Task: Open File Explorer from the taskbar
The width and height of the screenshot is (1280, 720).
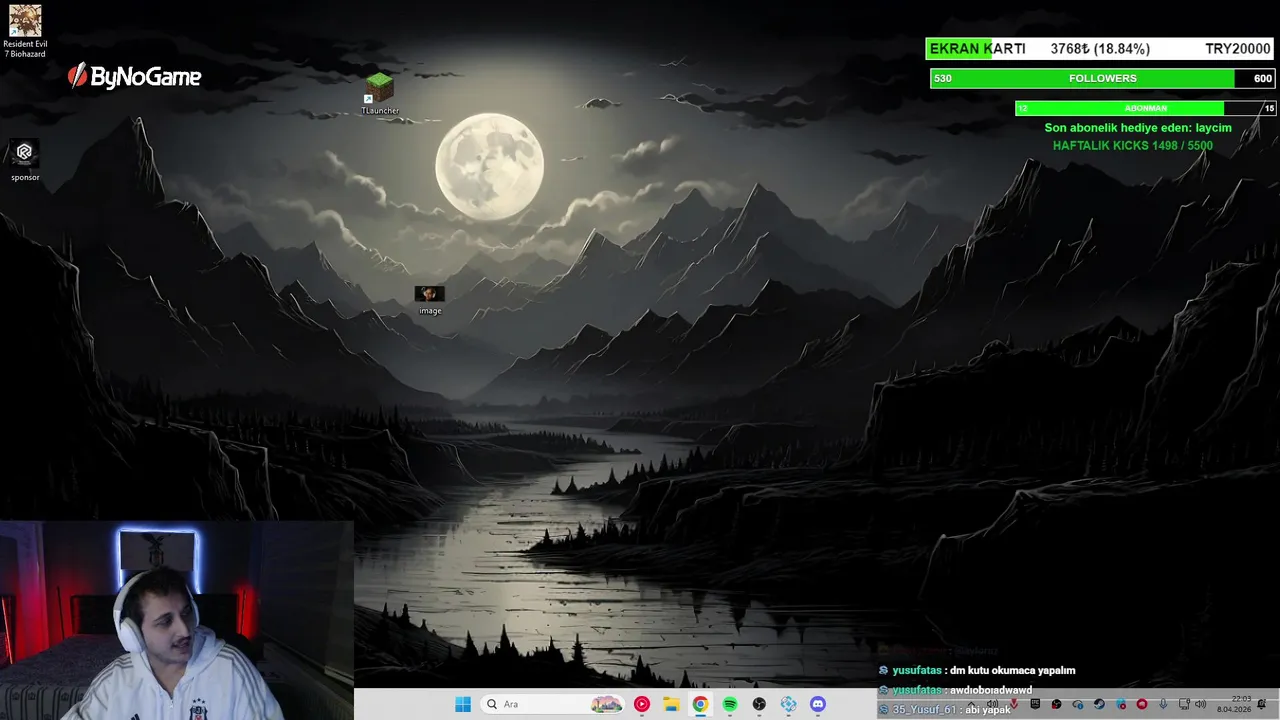Action: 671,704
